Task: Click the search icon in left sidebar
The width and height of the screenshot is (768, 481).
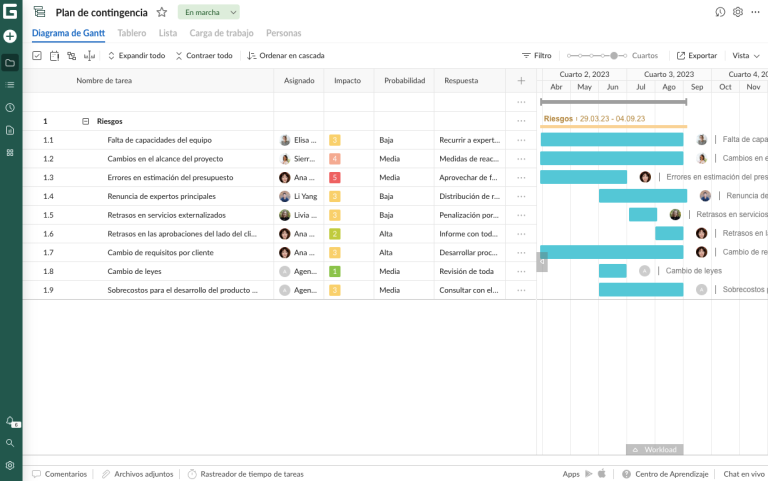Action: pos(10,442)
